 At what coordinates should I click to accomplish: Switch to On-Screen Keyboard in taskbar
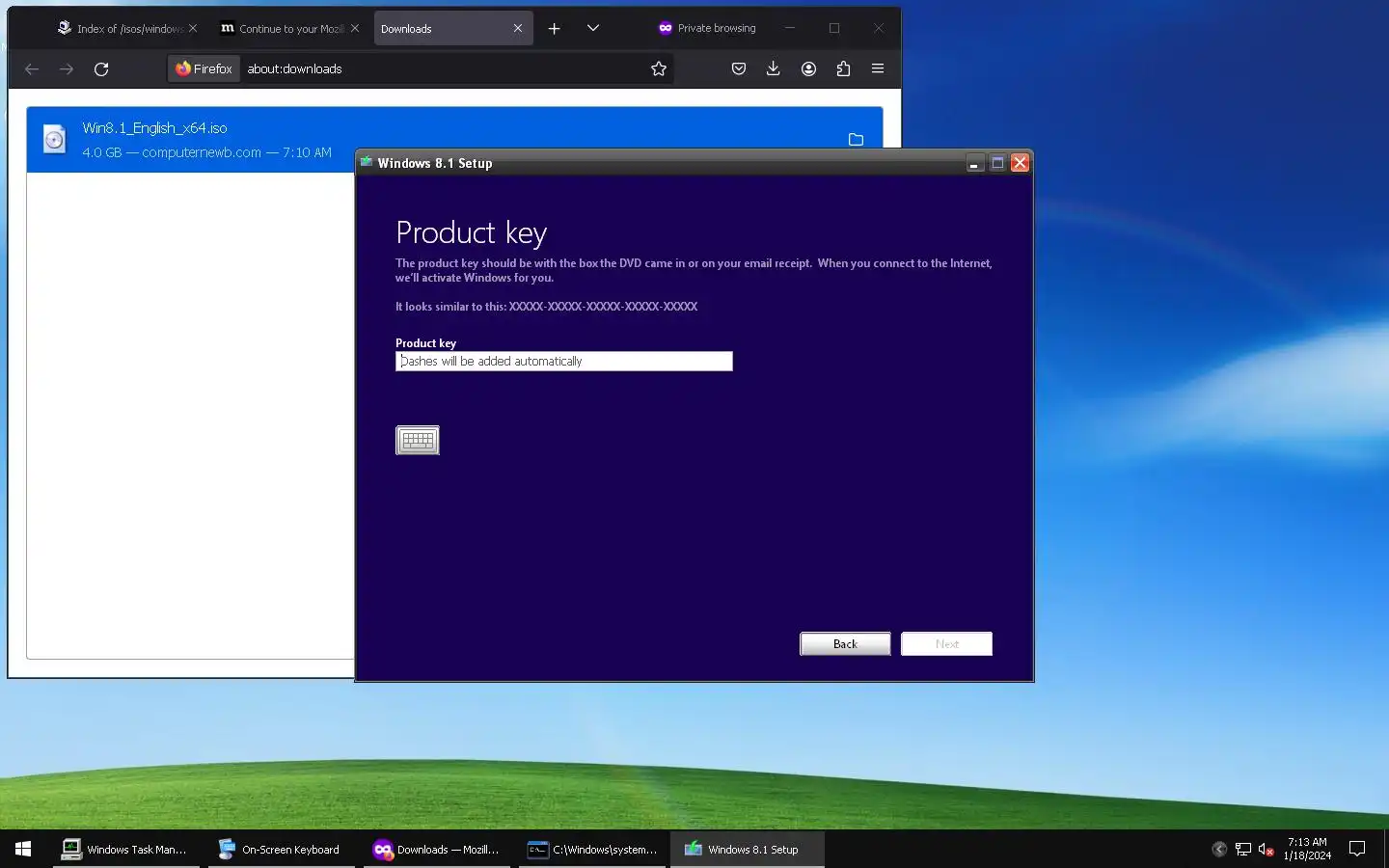point(282,850)
